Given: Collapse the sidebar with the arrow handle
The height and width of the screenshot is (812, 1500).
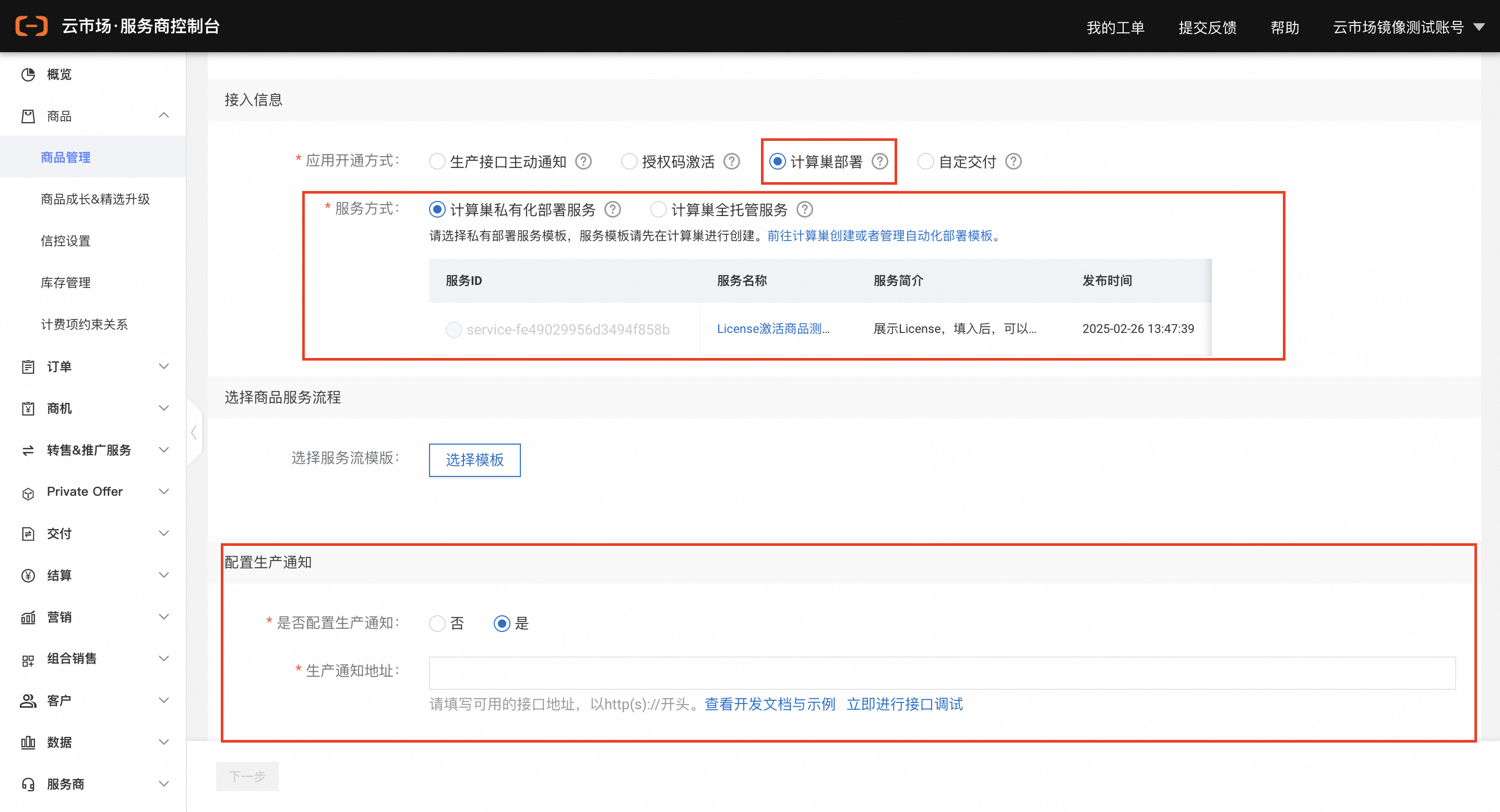Looking at the screenshot, I should (x=194, y=433).
